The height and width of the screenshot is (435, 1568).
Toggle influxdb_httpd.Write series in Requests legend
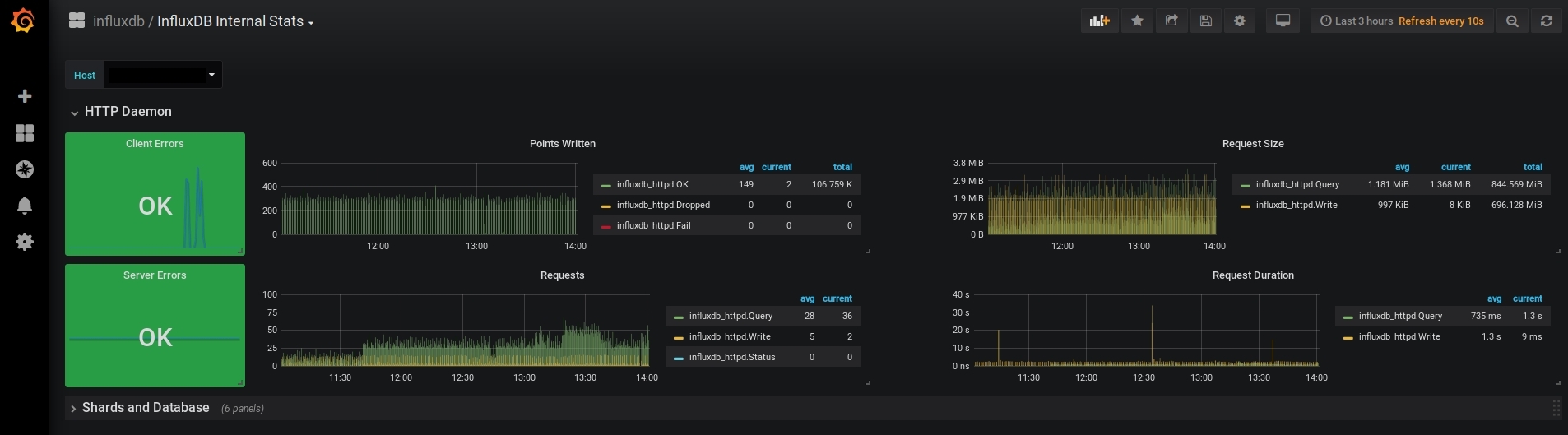pyautogui.click(x=730, y=336)
